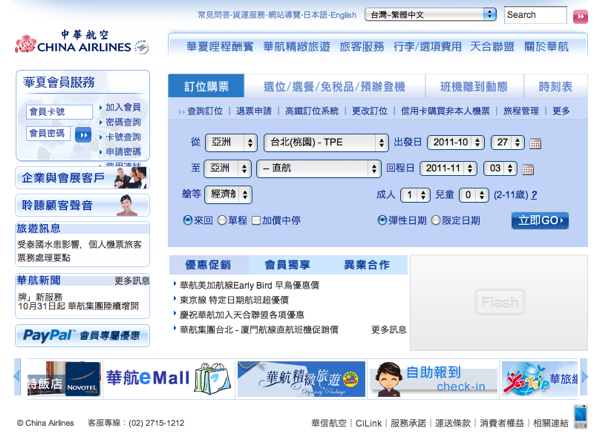Open the cabin class dropdown 經濟
Viewport: 600px width, 443px height.
(x=228, y=194)
